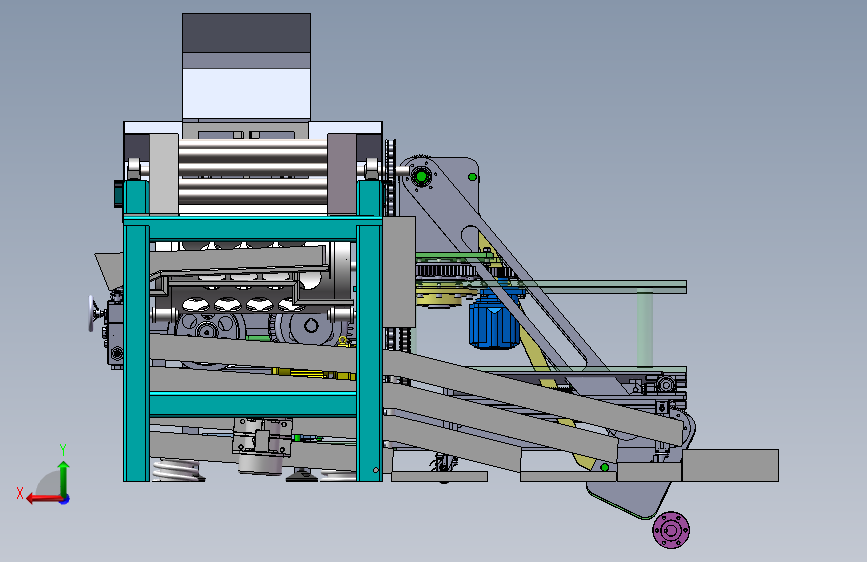Click the X label of the coordinate triad
The width and height of the screenshot is (867, 562).
20,493
